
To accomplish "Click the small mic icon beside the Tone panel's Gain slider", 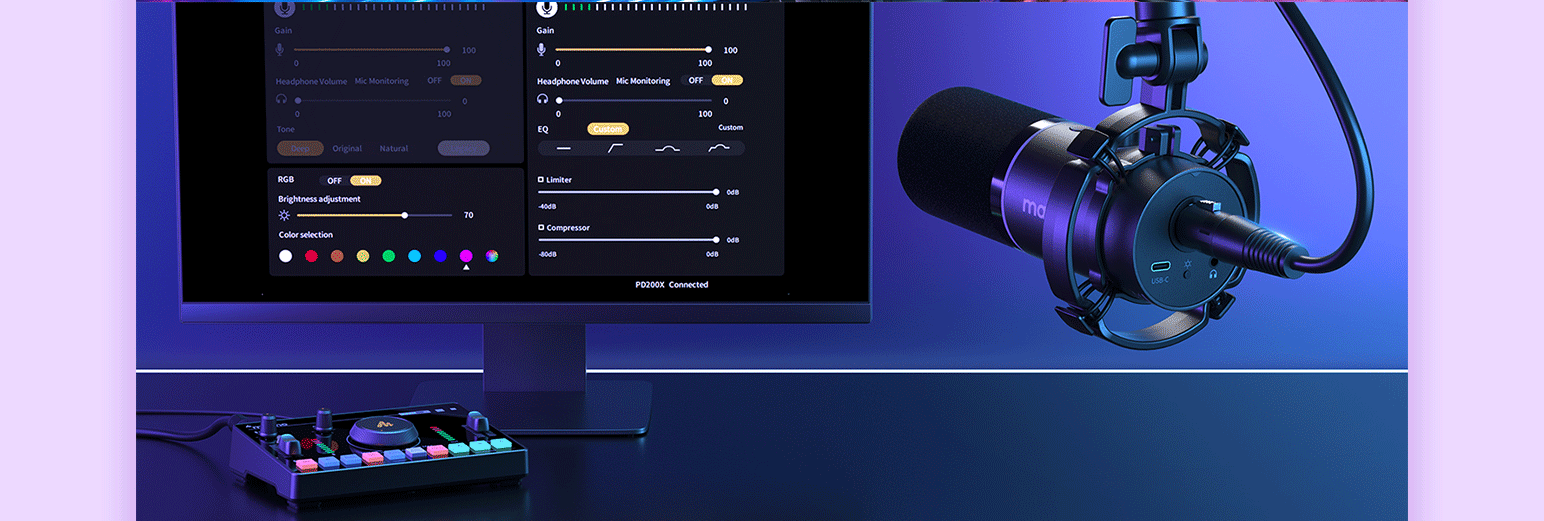I will 281,49.
